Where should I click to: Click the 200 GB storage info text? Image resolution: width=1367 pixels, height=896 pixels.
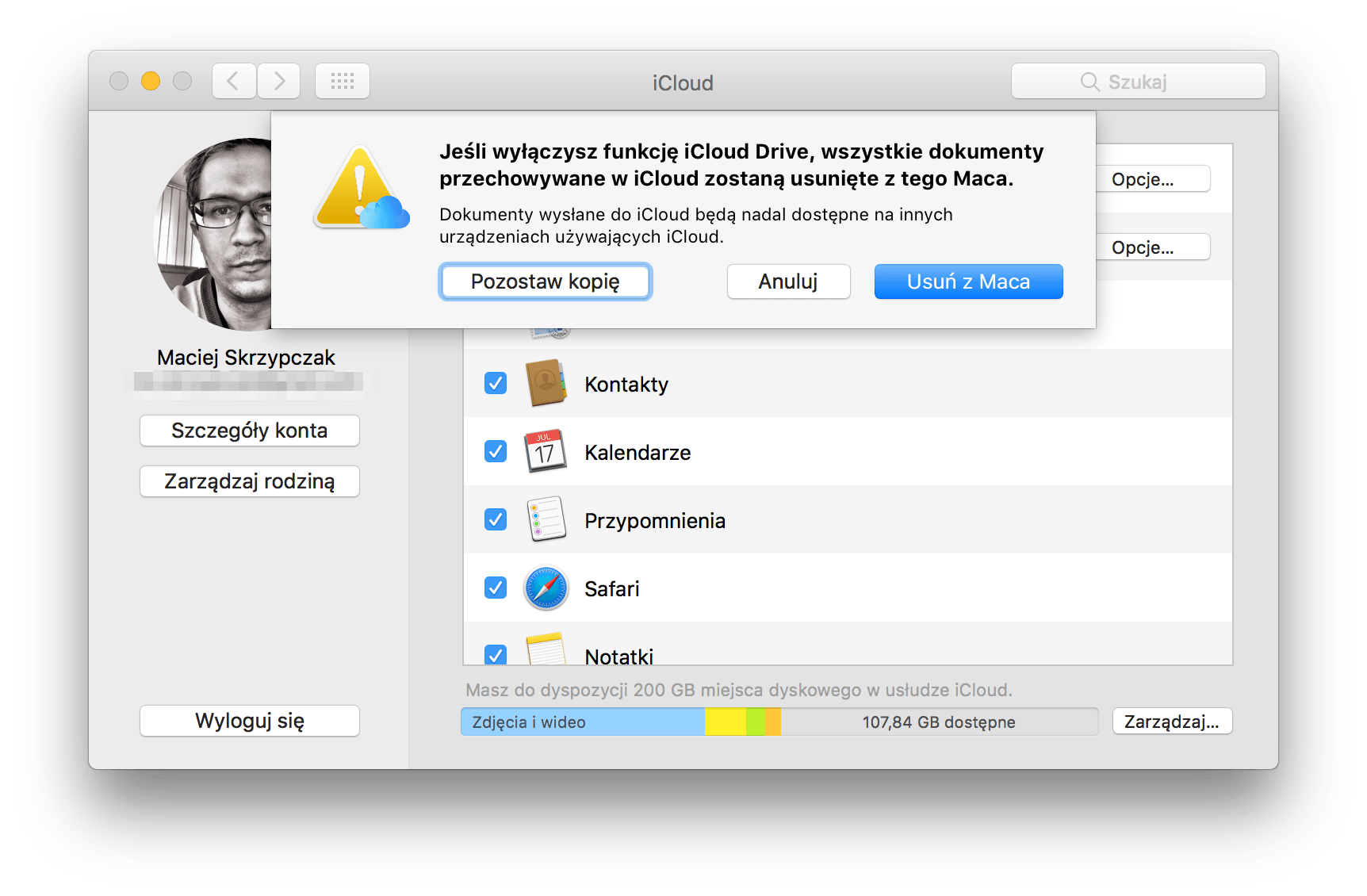tap(739, 690)
